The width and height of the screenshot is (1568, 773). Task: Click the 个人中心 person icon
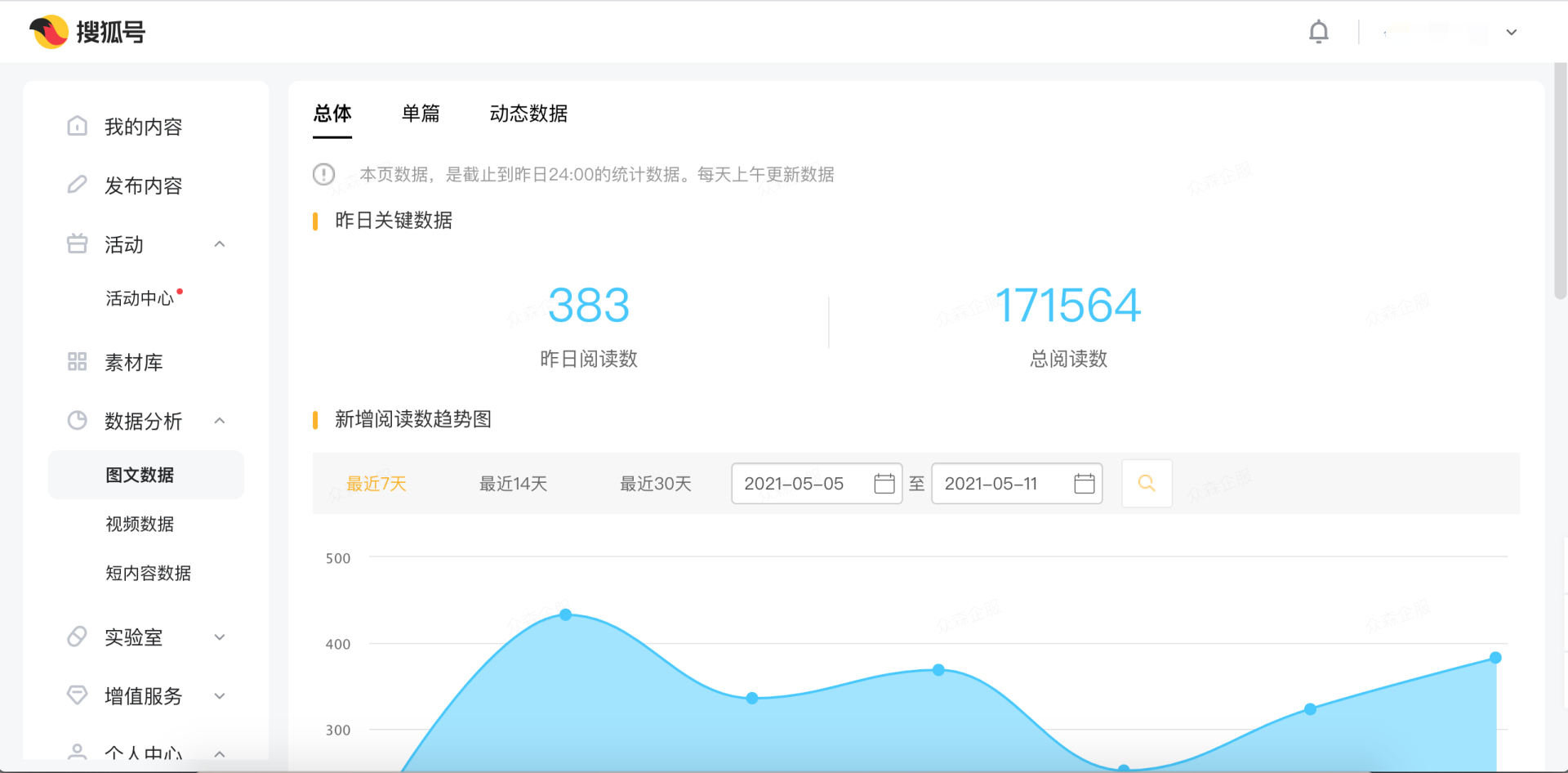click(x=77, y=752)
